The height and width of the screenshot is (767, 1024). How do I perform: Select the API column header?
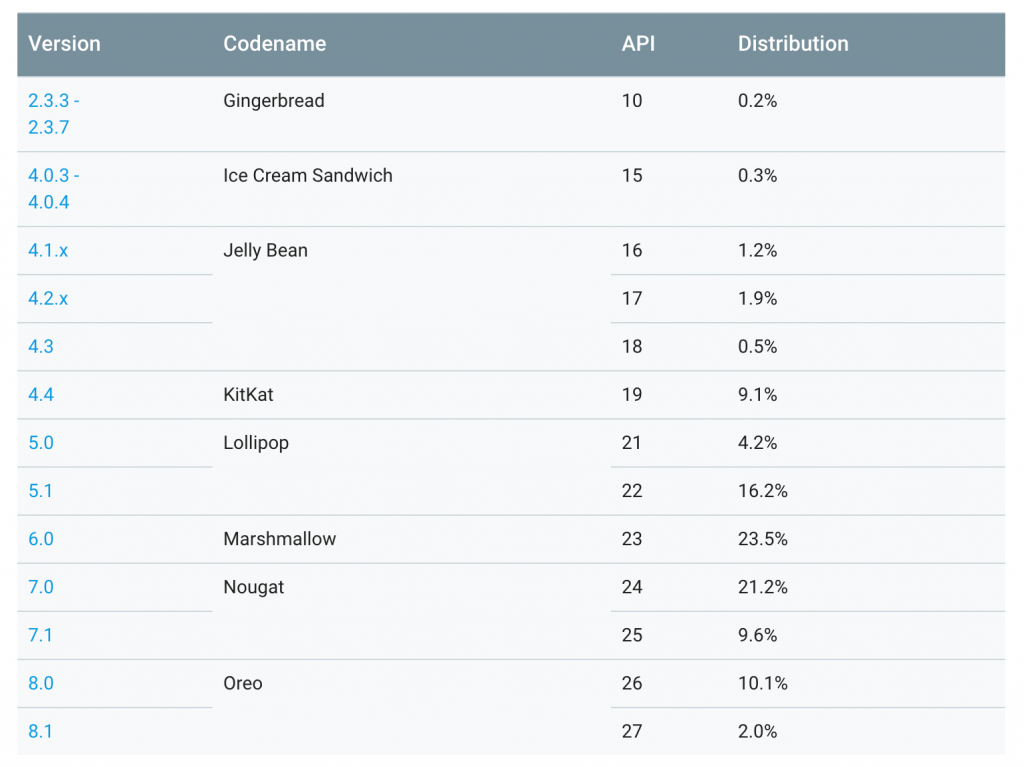[637, 44]
